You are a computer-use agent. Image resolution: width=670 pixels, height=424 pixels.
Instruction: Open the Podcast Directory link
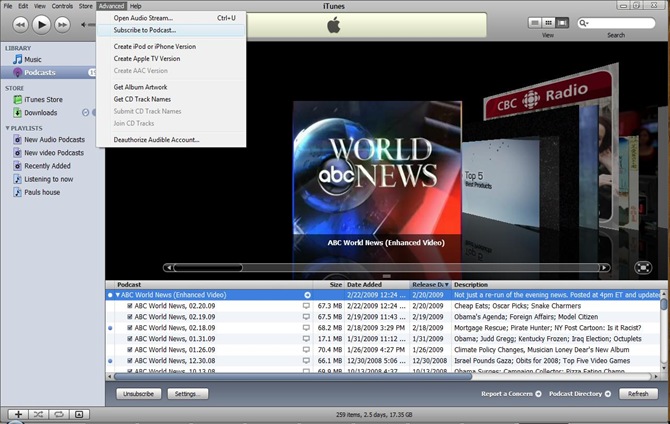point(574,394)
